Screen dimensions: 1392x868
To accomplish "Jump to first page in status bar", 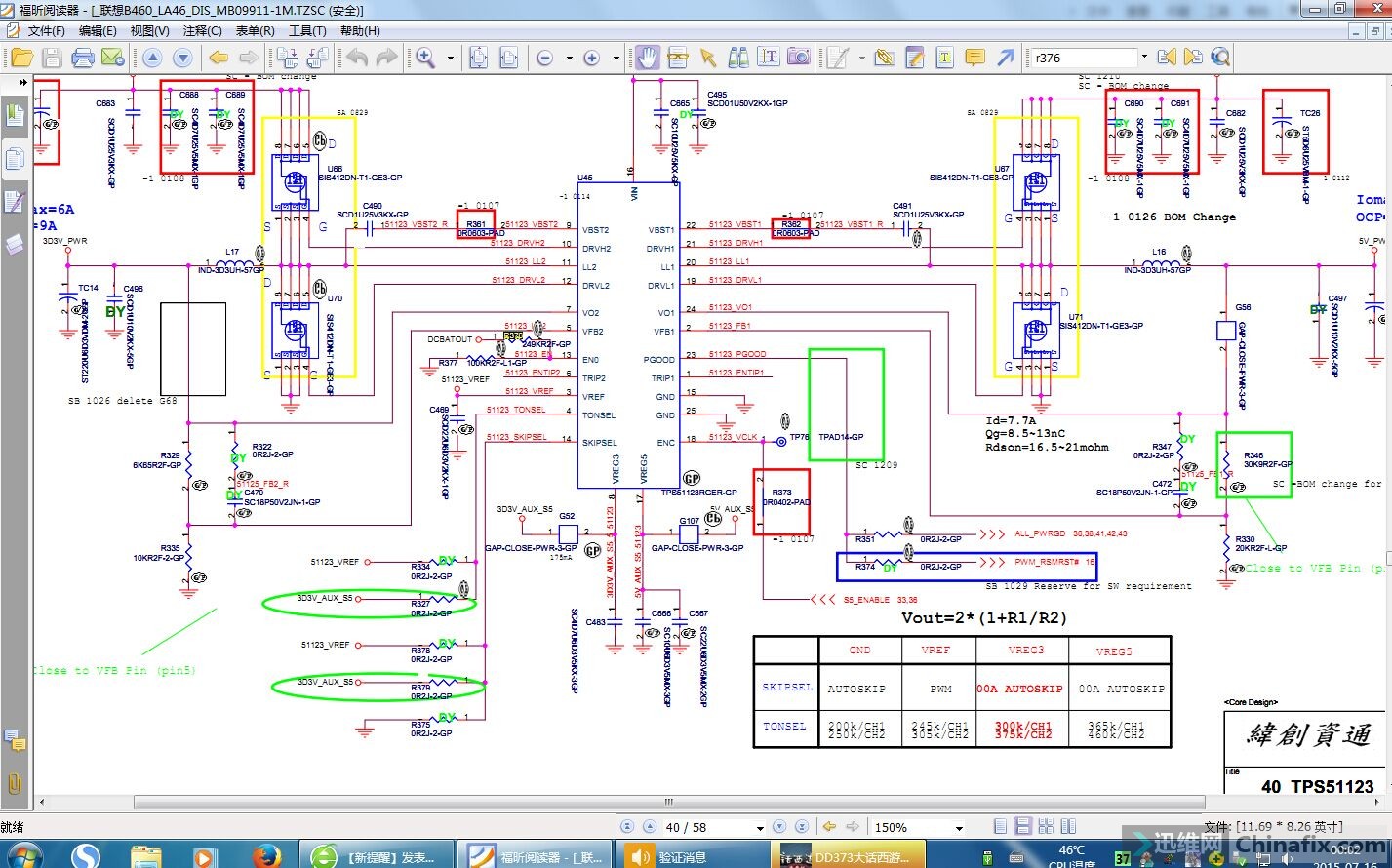I will pos(626,827).
